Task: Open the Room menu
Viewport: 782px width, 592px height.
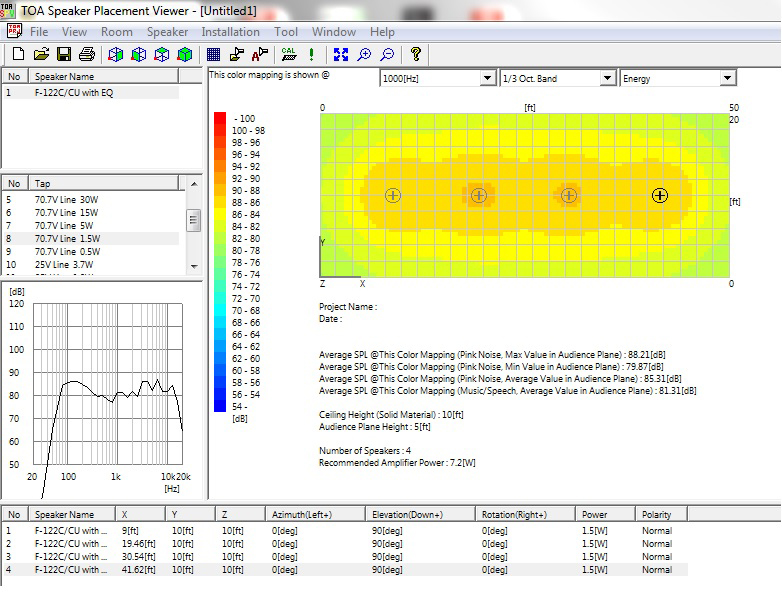Action: click(117, 32)
